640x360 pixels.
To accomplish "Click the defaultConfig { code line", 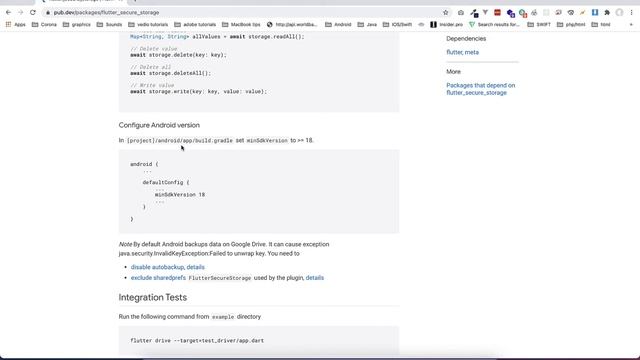I will [166, 182].
